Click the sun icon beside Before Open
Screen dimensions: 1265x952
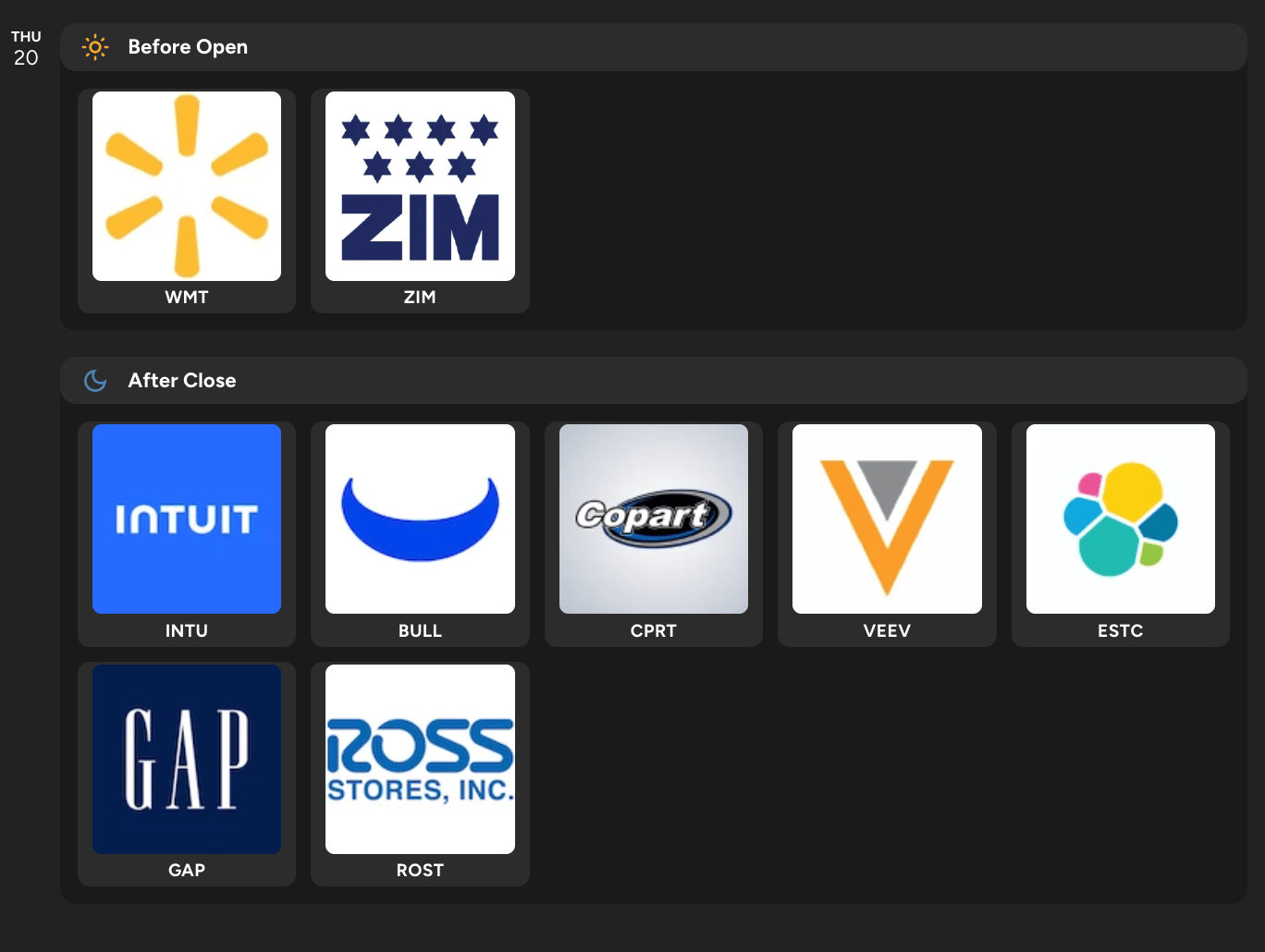tap(95, 47)
